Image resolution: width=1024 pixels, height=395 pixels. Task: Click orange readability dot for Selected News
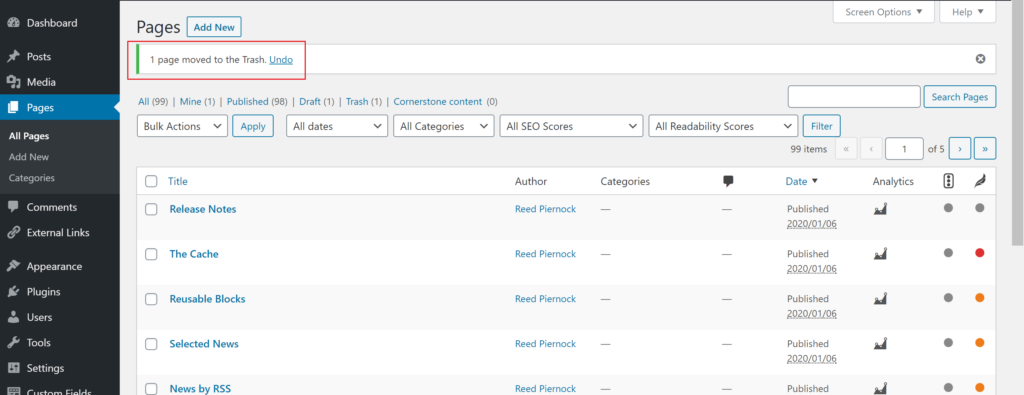click(x=980, y=342)
